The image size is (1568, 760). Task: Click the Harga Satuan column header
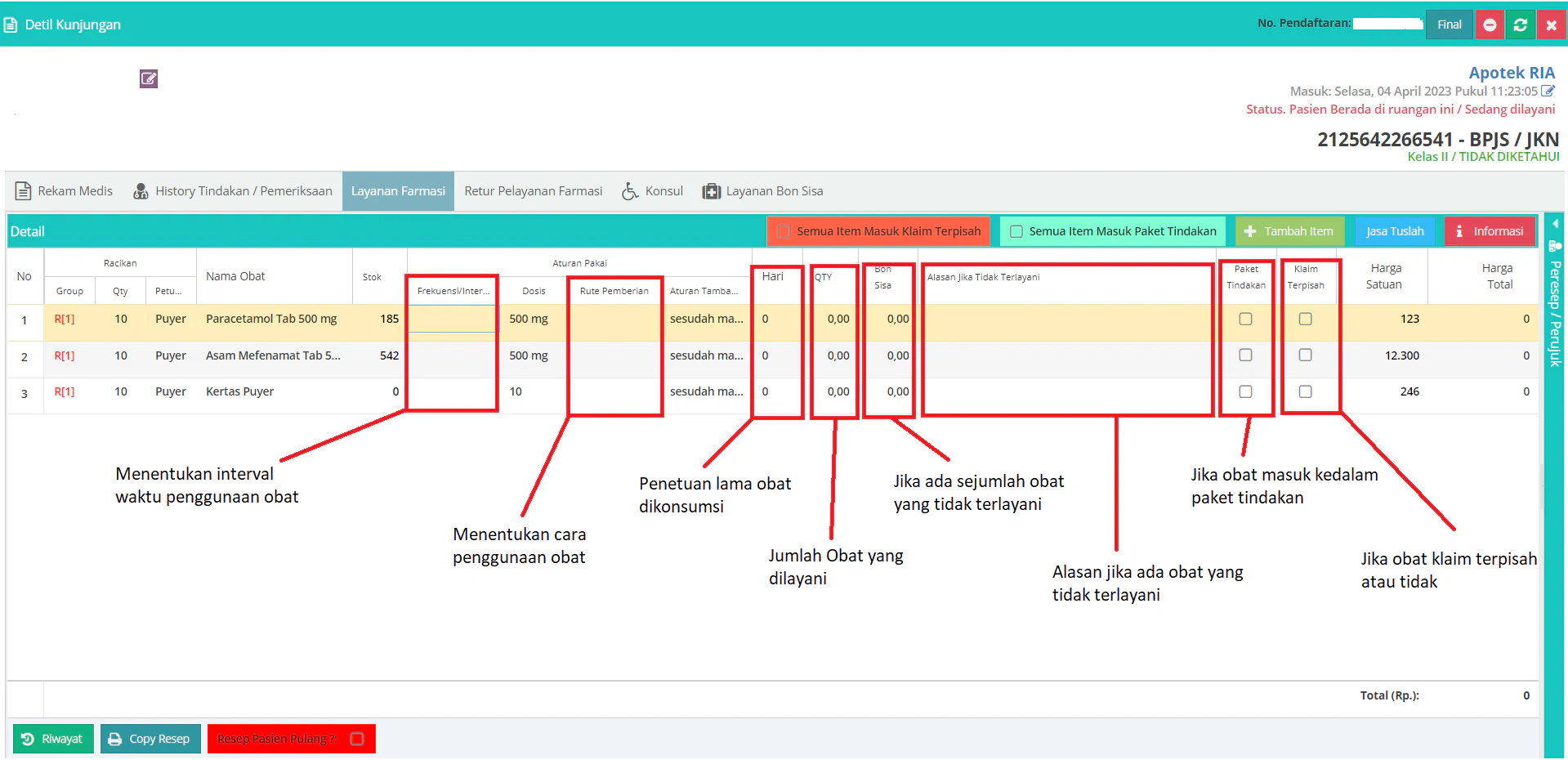[1384, 276]
